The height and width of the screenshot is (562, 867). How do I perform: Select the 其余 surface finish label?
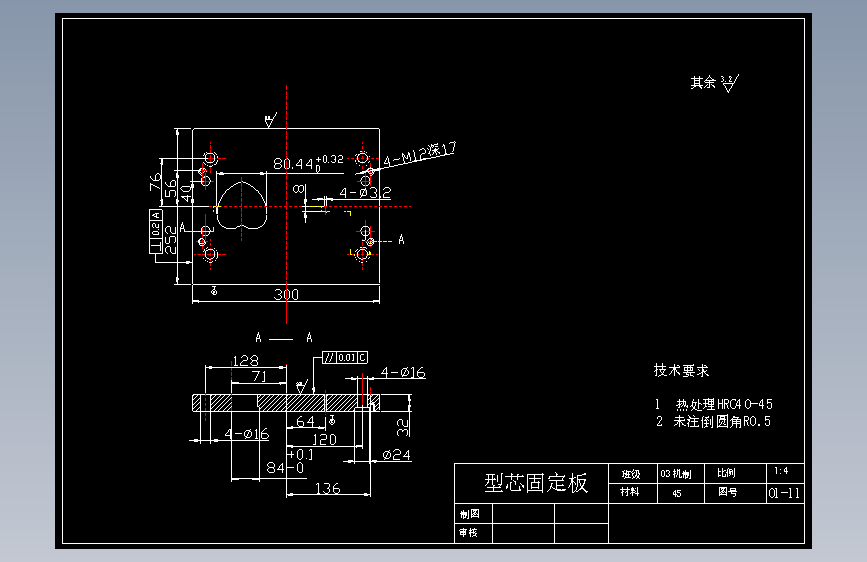click(703, 83)
